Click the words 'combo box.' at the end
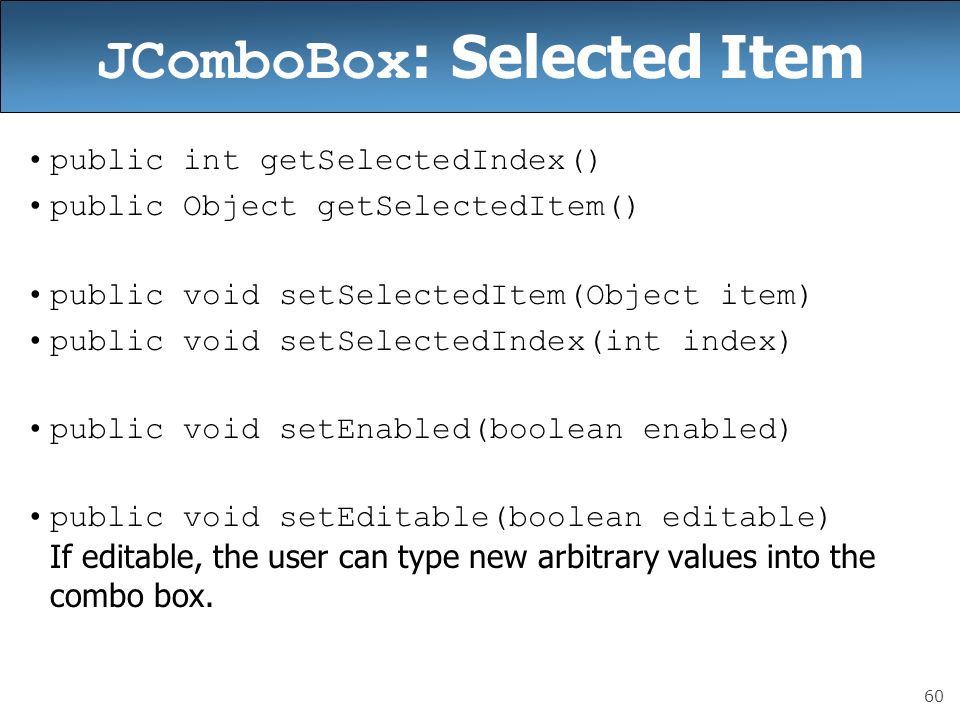960x720 pixels. (x=131, y=596)
